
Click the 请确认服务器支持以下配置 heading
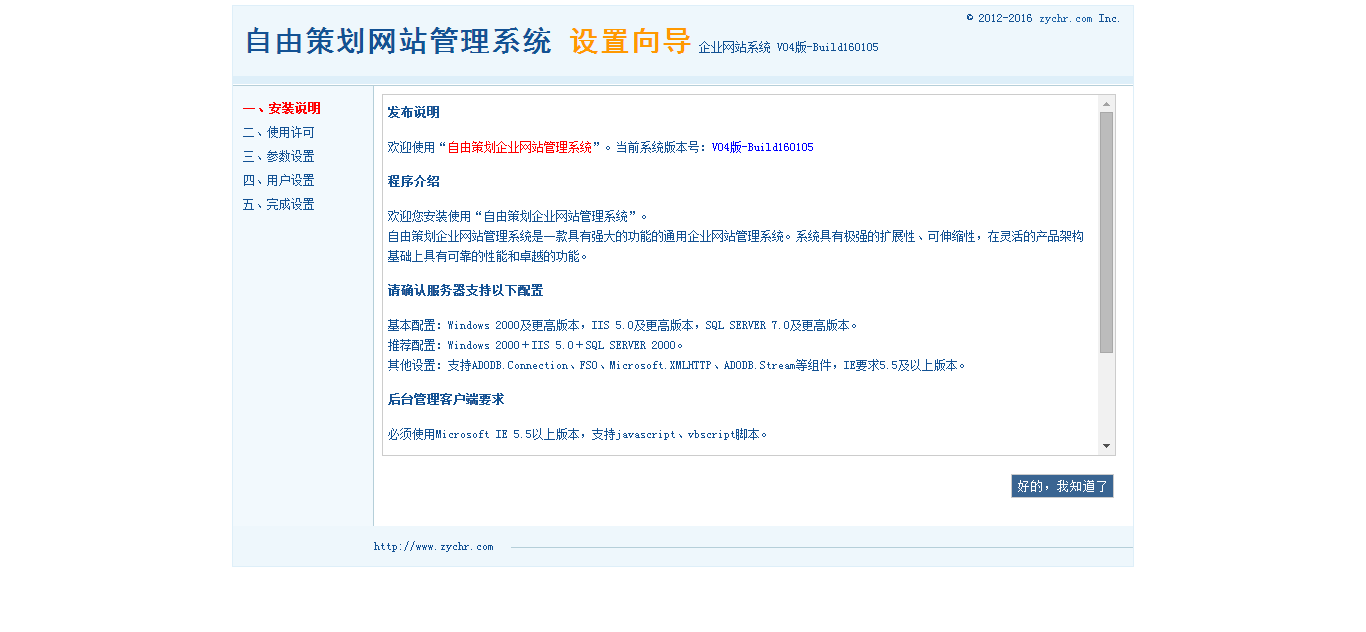[x=465, y=290]
